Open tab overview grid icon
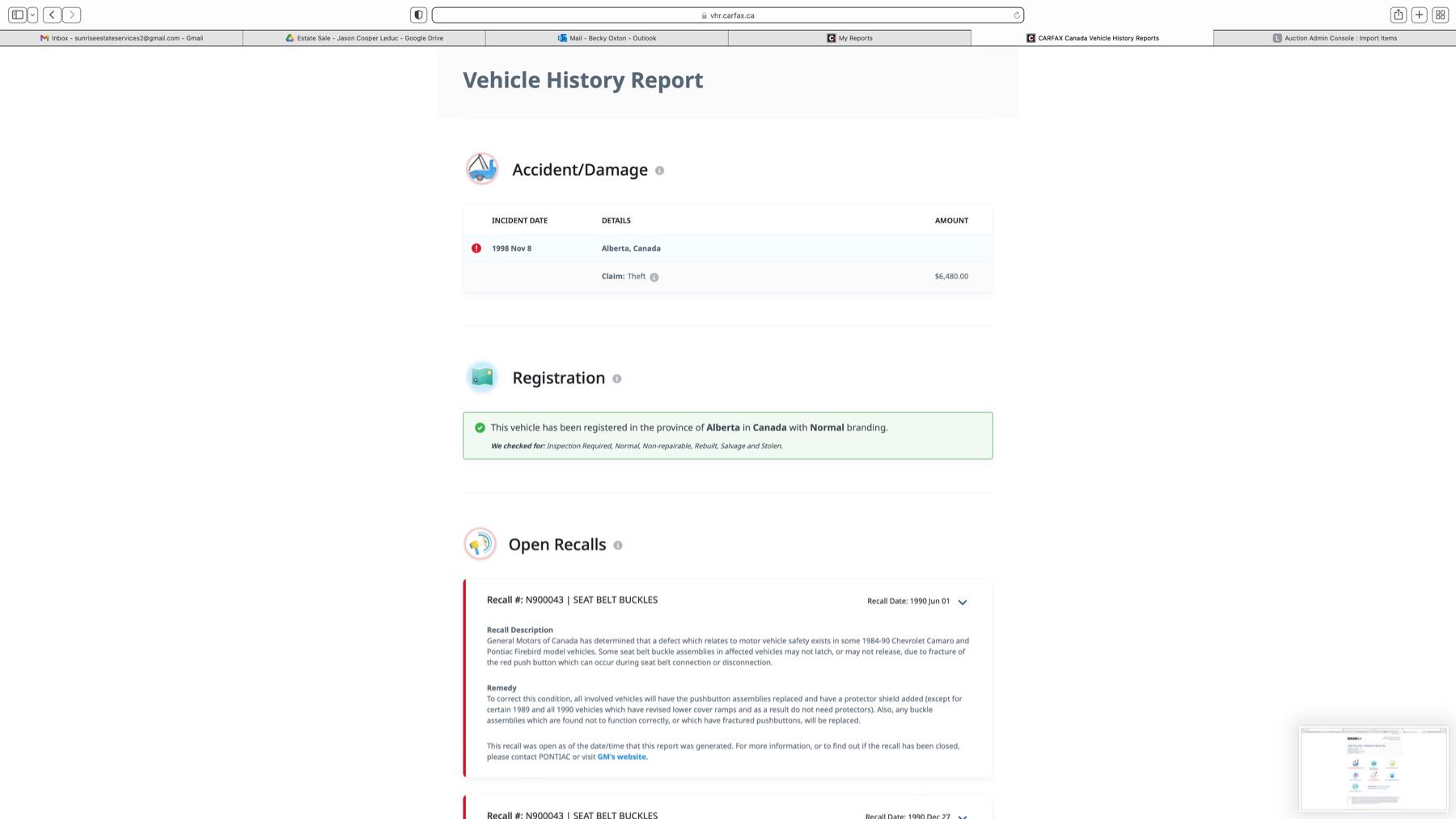The image size is (1456, 819). [1440, 15]
